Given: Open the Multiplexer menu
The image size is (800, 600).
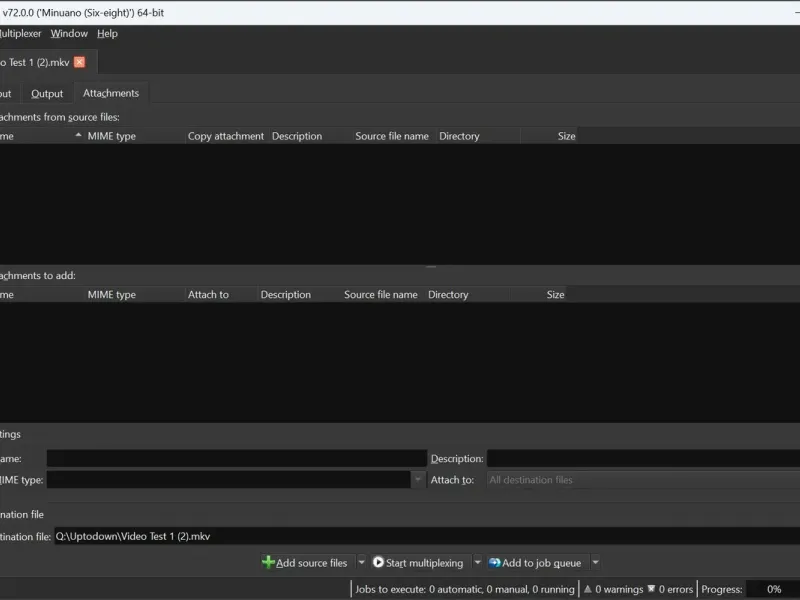Looking at the screenshot, I should (x=20, y=34).
